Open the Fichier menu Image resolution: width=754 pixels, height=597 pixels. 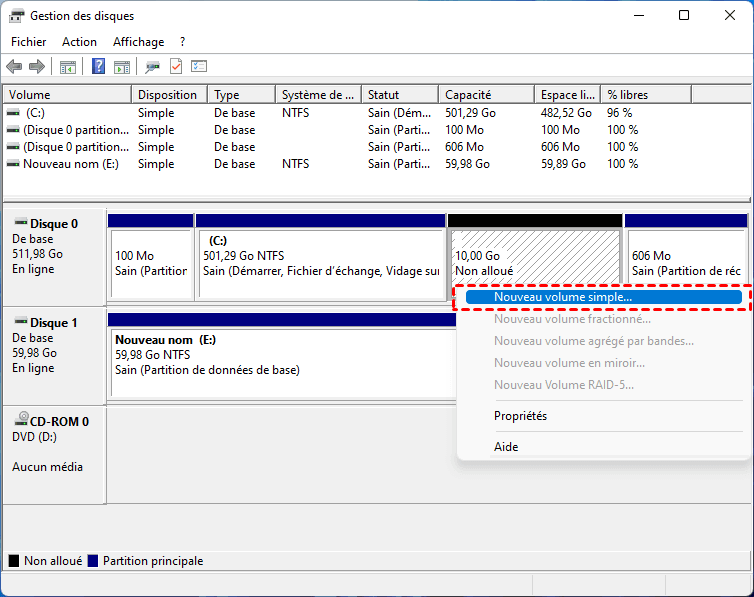[28, 42]
